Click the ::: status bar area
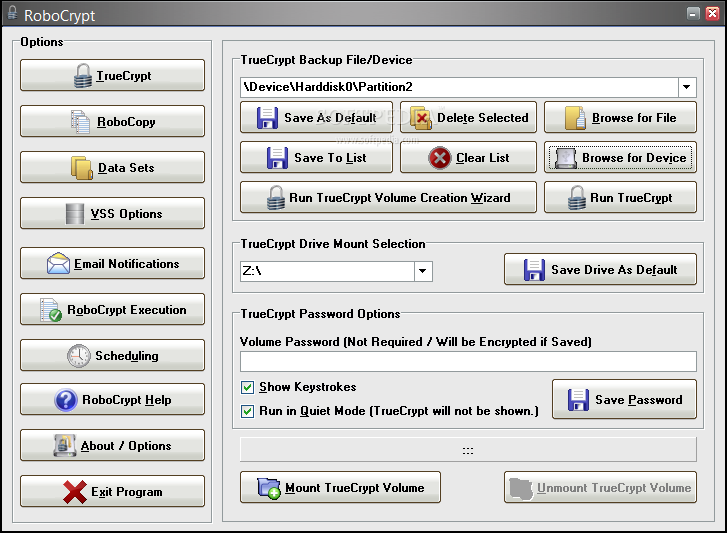The height and width of the screenshot is (533, 727). pos(468,450)
